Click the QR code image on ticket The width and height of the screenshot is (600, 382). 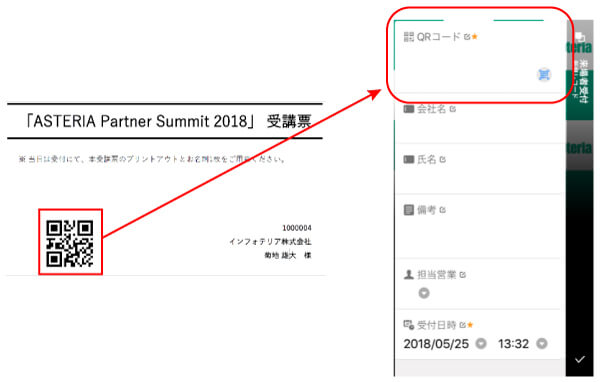click(x=70, y=243)
